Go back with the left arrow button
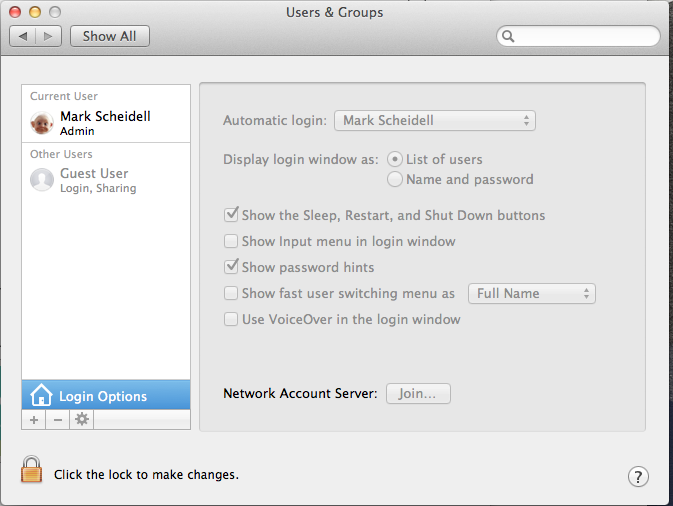This screenshot has width=673, height=506. [23, 36]
